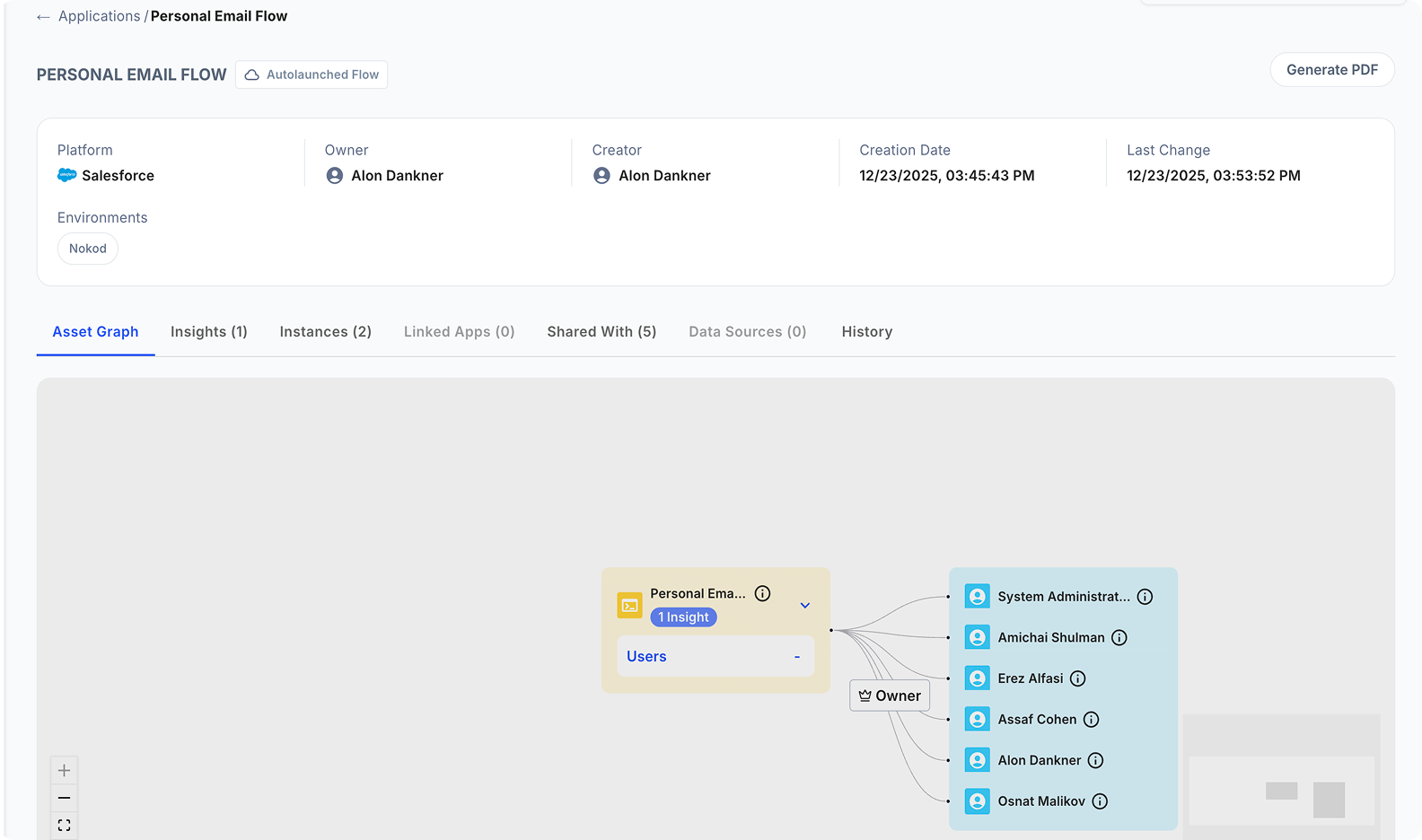Image resolution: width=1422 pixels, height=840 pixels.
Task: Click info icon beside System Administrat...
Action: pos(1145,597)
